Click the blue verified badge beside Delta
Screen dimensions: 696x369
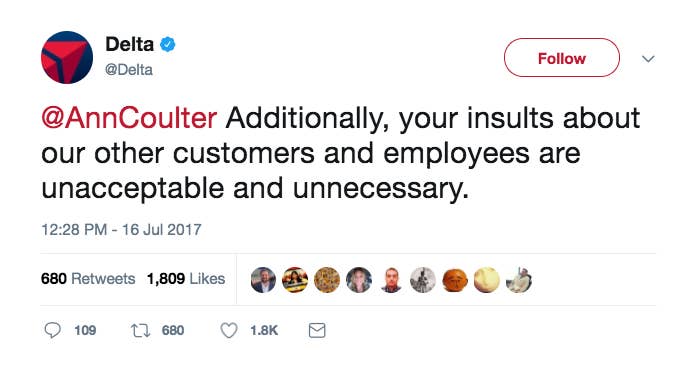(167, 44)
